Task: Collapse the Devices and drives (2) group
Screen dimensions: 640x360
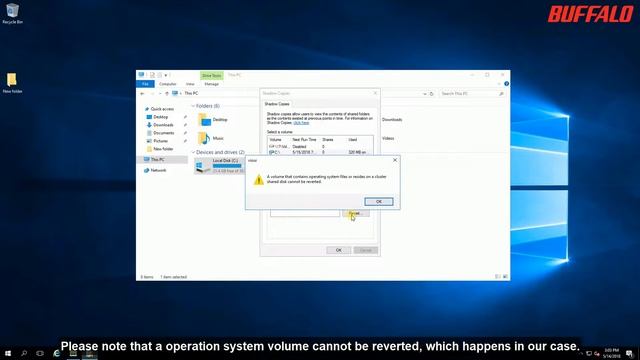Action: tap(193, 152)
